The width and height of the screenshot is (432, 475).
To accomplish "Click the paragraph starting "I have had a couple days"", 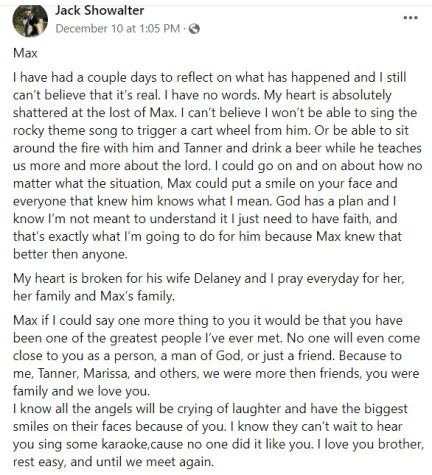I will (x=218, y=166).
